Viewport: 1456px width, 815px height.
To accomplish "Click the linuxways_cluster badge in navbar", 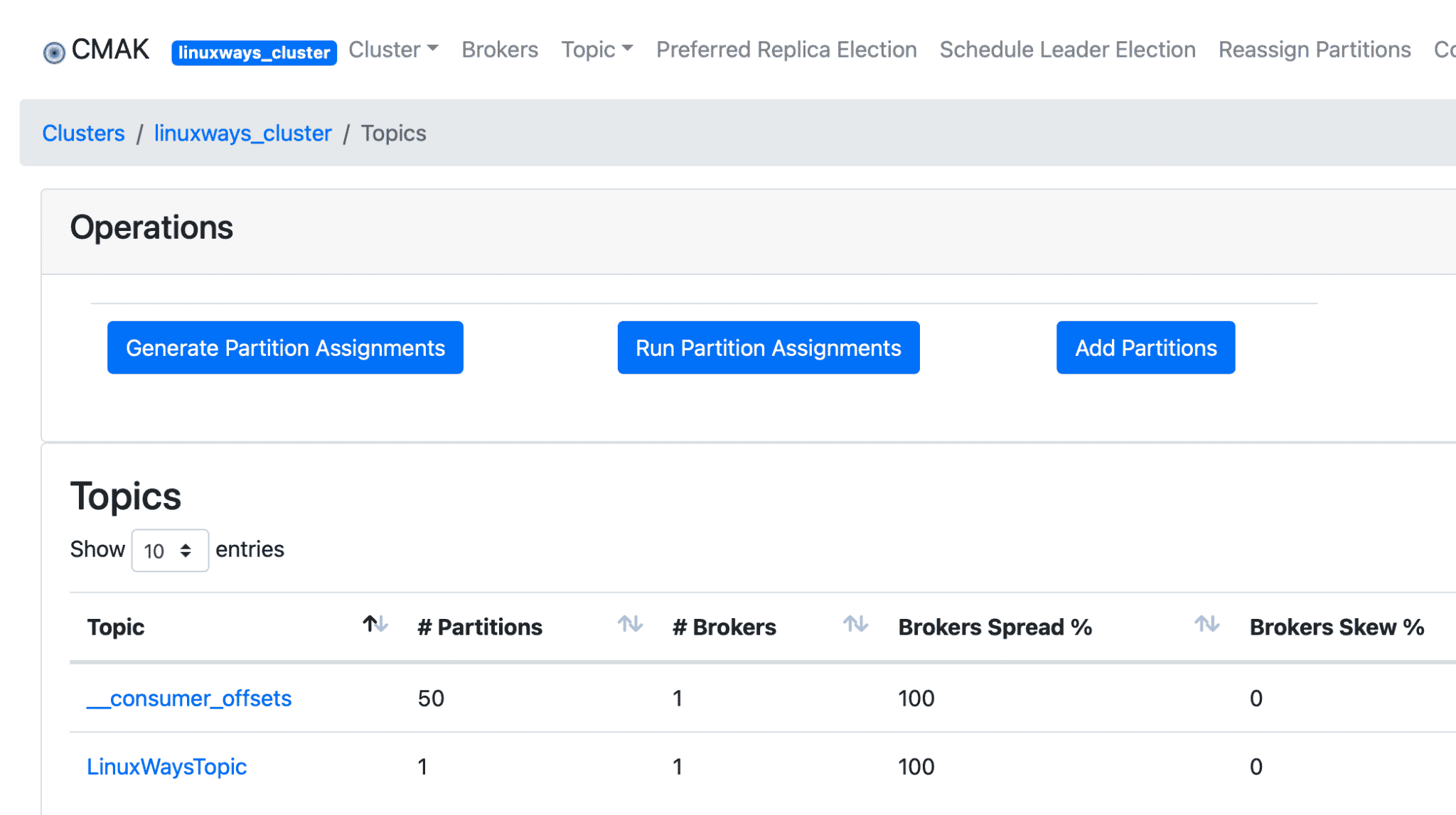I will coord(254,53).
